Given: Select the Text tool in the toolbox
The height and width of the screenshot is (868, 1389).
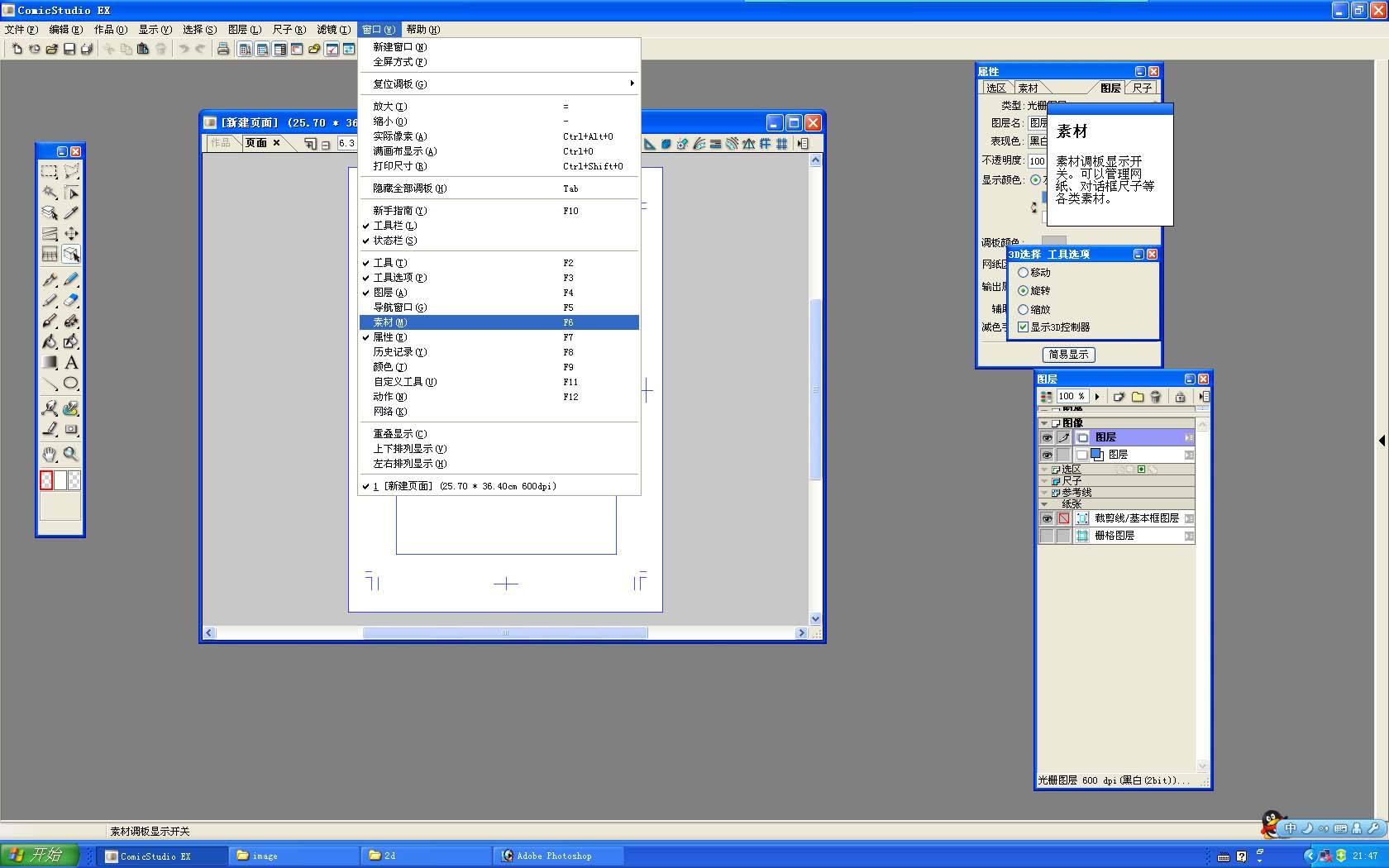Looking at the screenshot, I should [x=71, y=363].
